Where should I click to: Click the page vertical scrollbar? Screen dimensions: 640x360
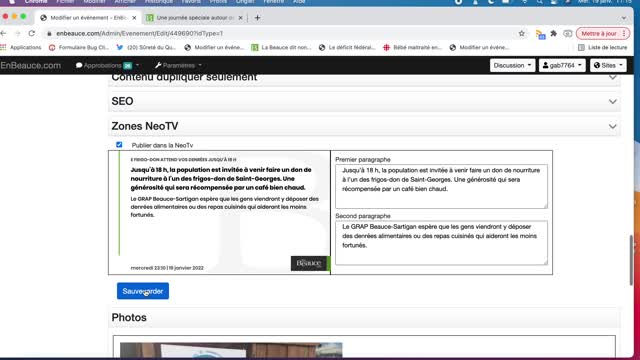pyautogui.click(x=631, y=261)
